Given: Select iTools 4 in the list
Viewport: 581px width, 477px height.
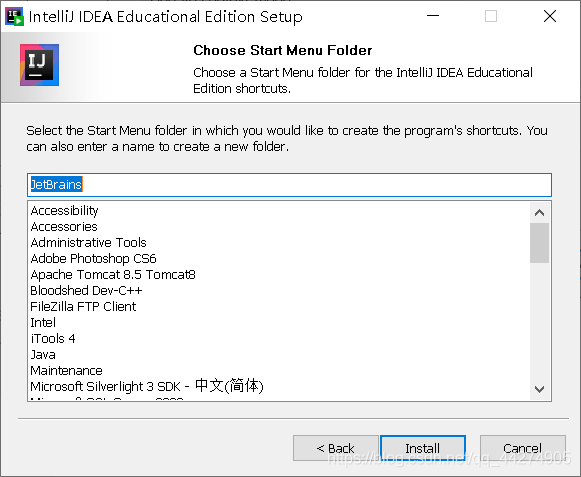Looking at the screenshot, I should [x=53, y=338].
